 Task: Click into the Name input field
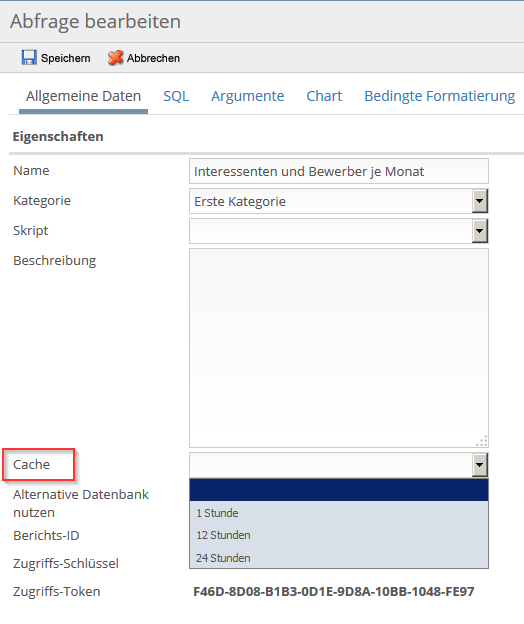339,171
